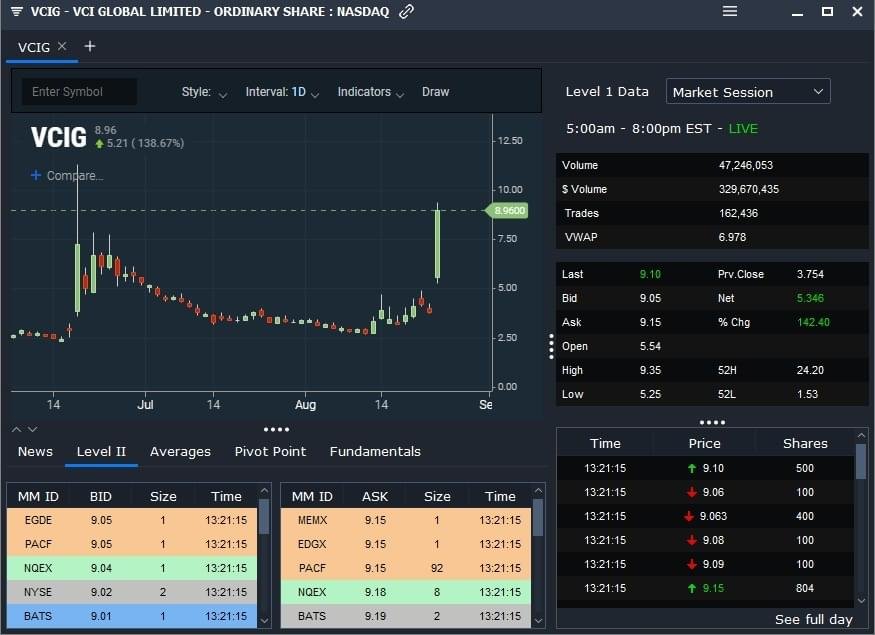The width and height of the screenshot is (875, 635).
Task: Open the Interval 1D dropdown
Action: tap(282, 92)
